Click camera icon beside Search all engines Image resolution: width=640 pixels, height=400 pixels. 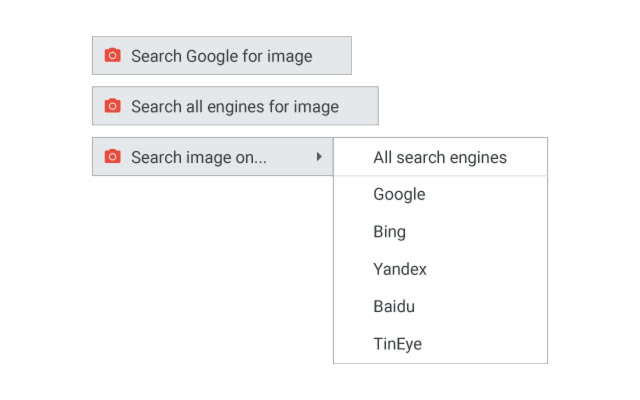(113, 106)
